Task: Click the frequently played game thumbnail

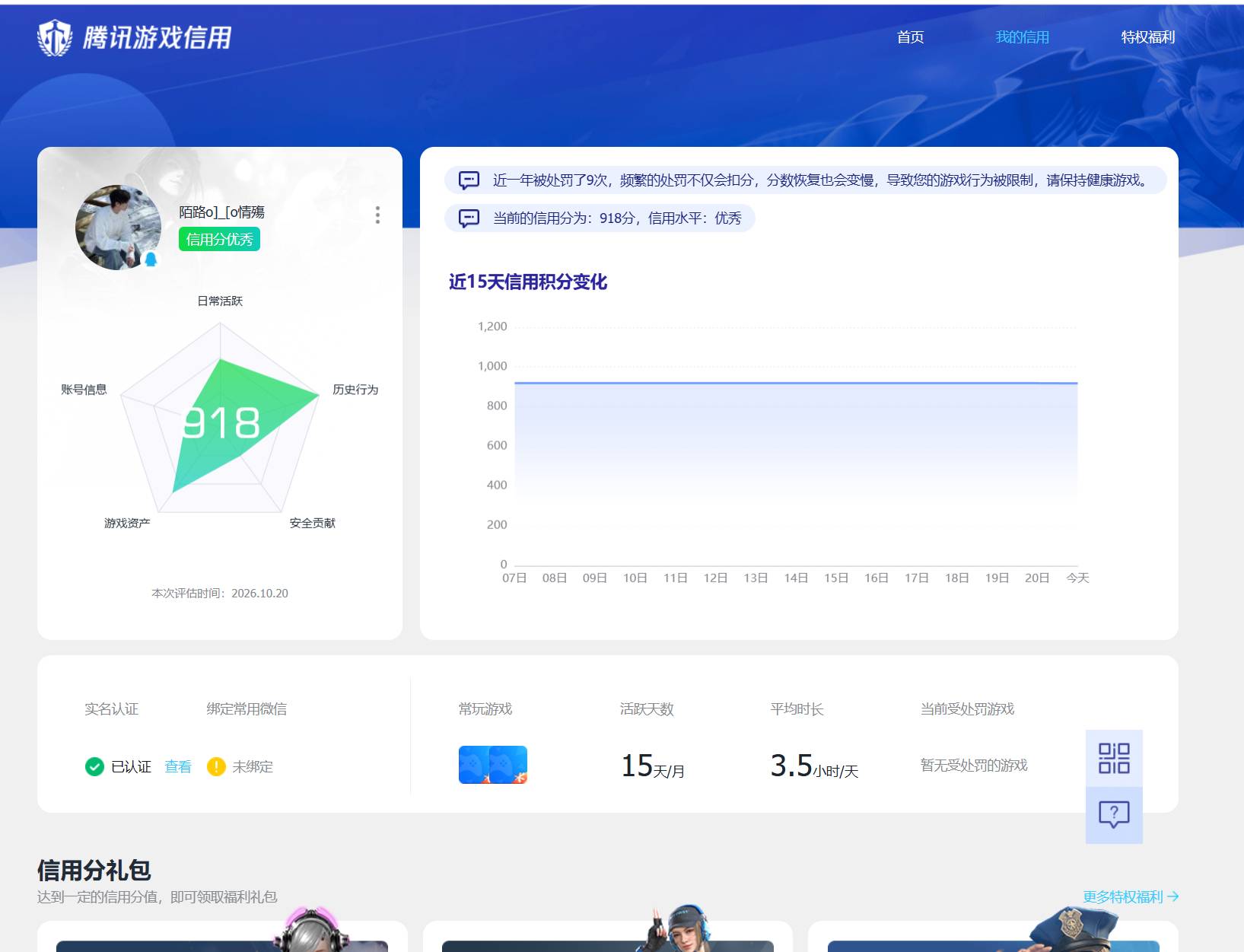Action: 493,765
